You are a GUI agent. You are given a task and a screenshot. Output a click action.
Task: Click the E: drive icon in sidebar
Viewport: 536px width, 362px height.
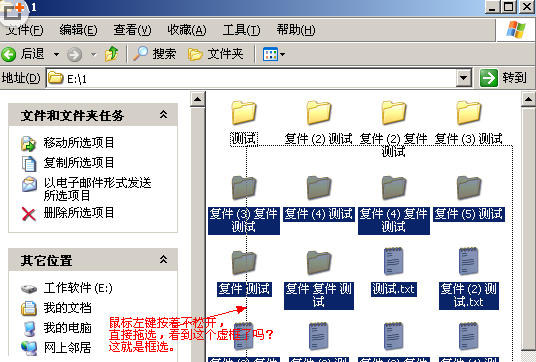[29, 289]
